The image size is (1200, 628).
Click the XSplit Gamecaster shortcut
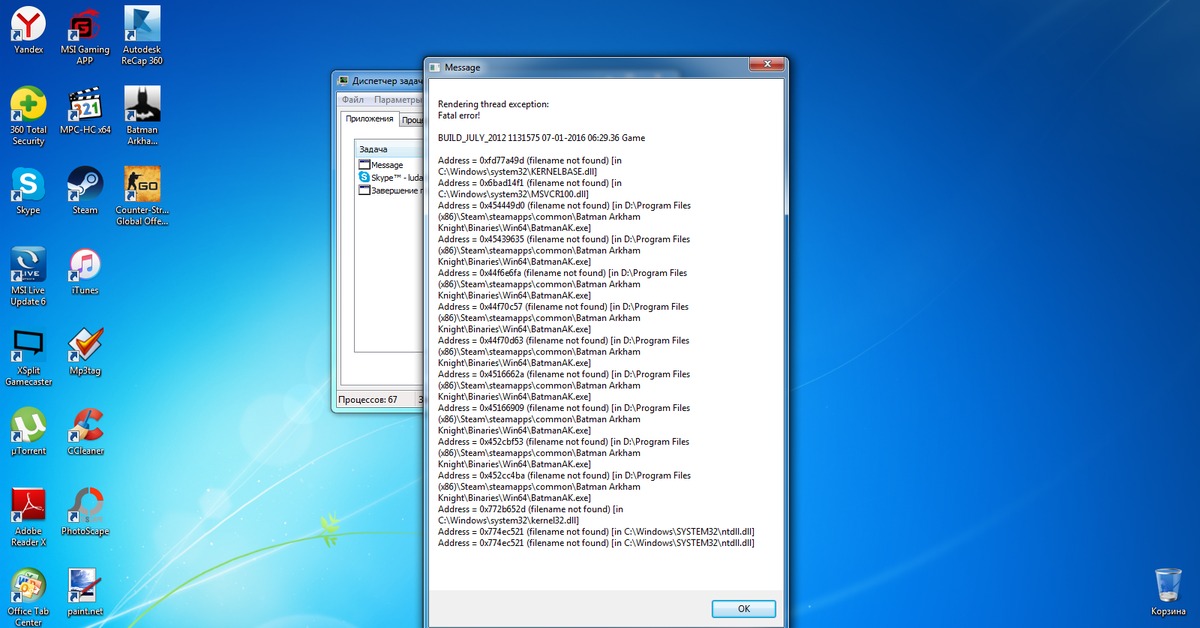coord(28,346)
